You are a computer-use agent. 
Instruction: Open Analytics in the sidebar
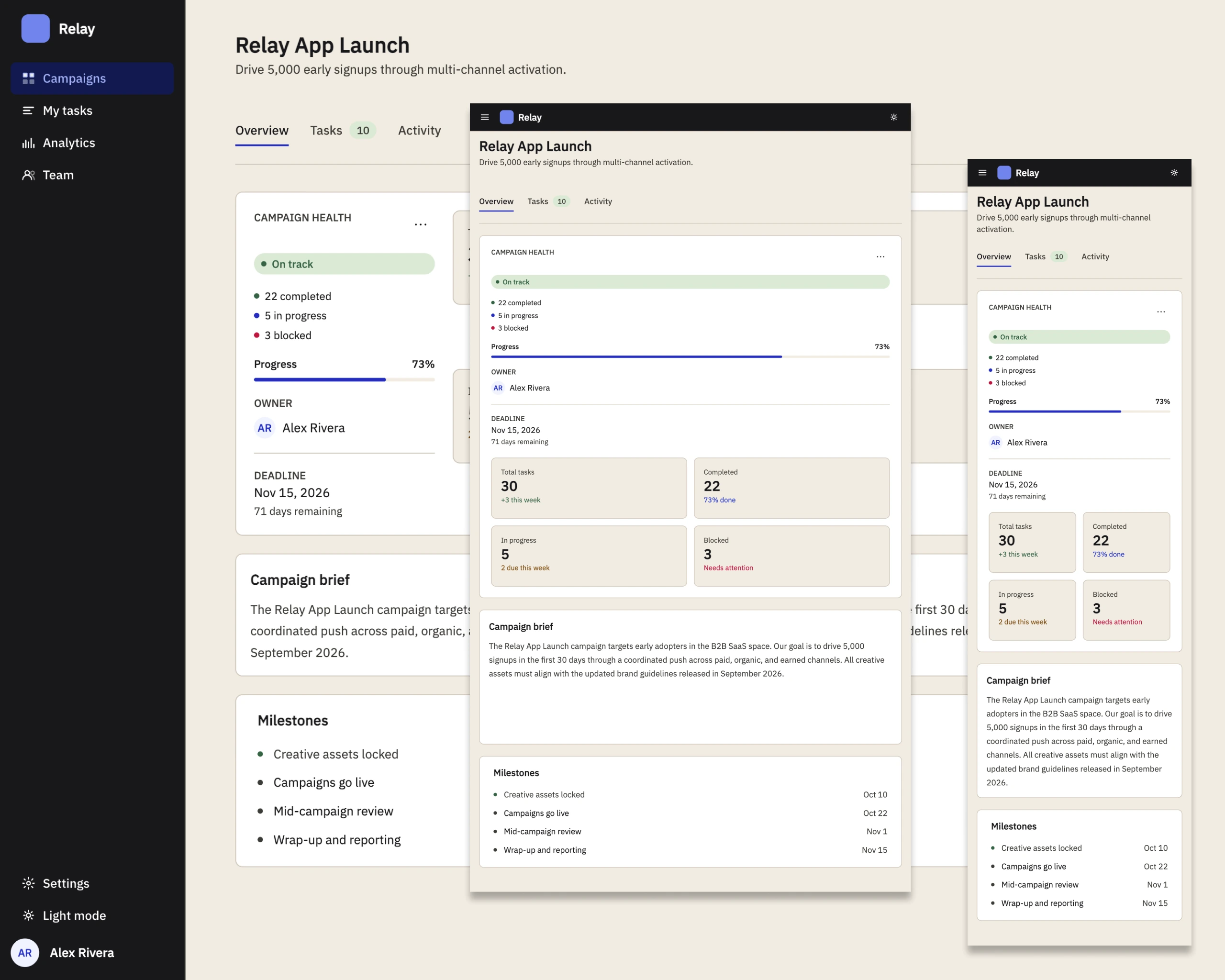pyautogui.click(x=92, y=143)
